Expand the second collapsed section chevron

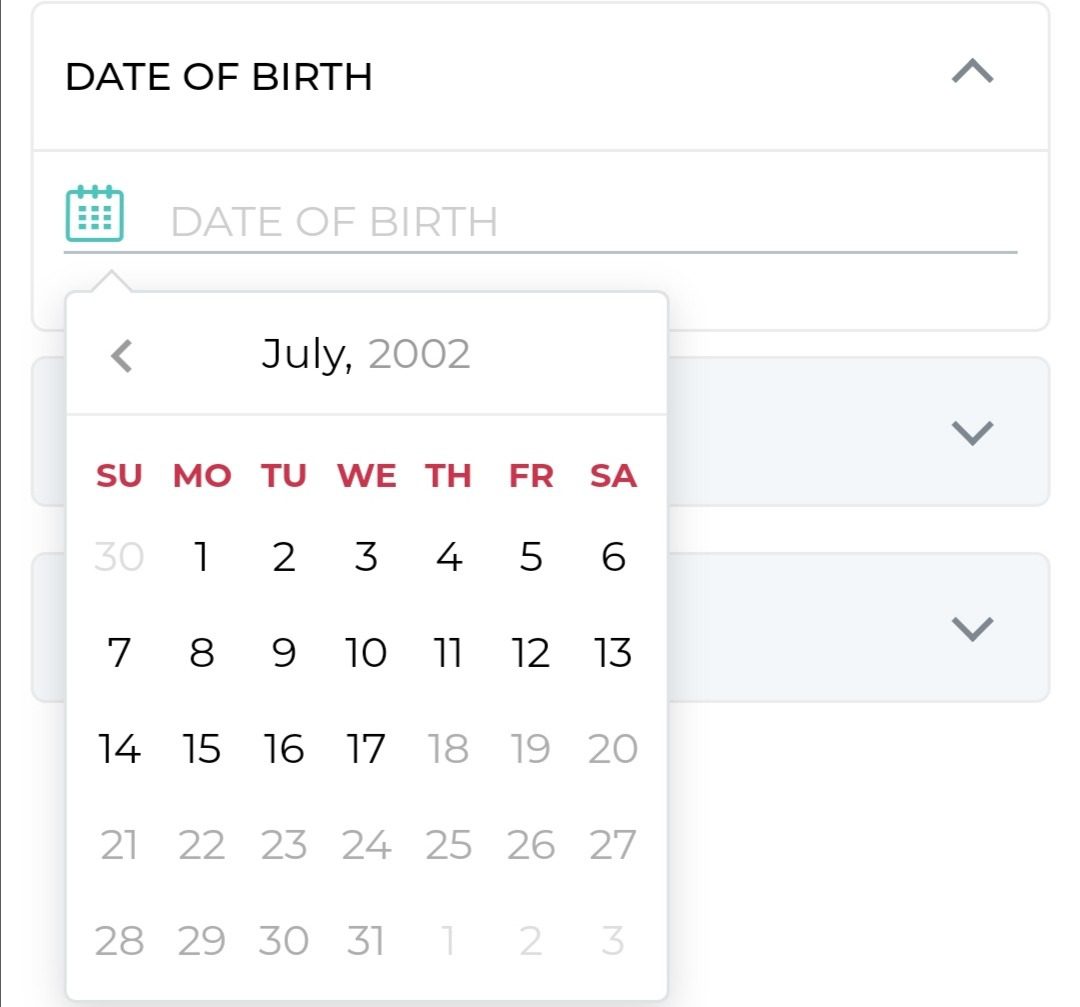pos(972,432)
